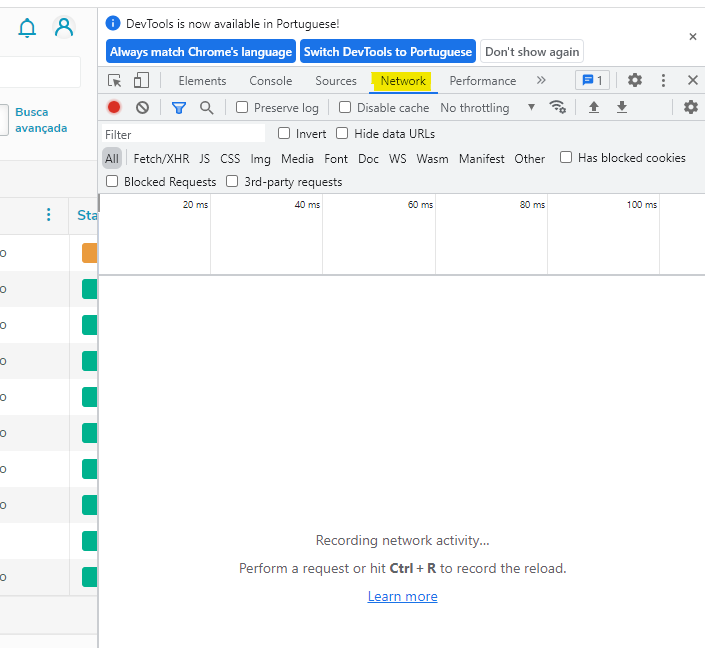The height and width of the screenshot is (648, 705).
Task: Filter requests by Other type
Action: 530,159
